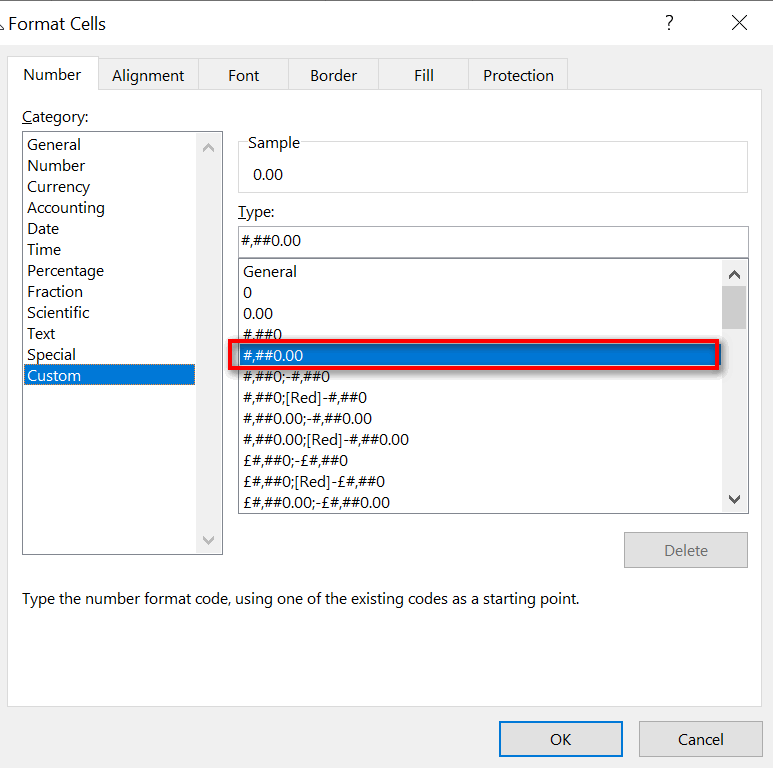Open the Font tab
The width and height of the screenshot is (773, 768).
click(x=243, y=75)
